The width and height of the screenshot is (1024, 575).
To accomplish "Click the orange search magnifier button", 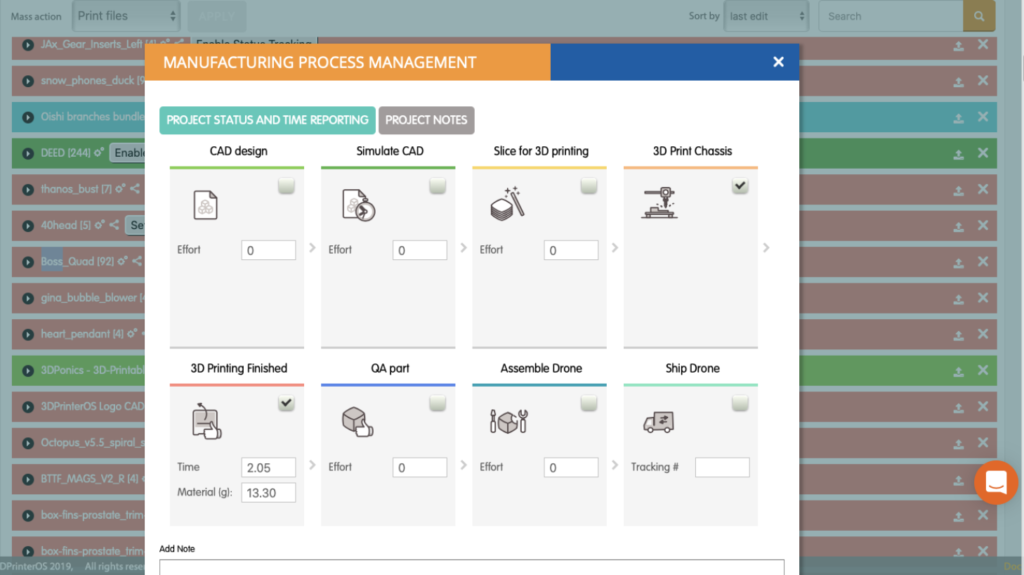I will point(978,16).
